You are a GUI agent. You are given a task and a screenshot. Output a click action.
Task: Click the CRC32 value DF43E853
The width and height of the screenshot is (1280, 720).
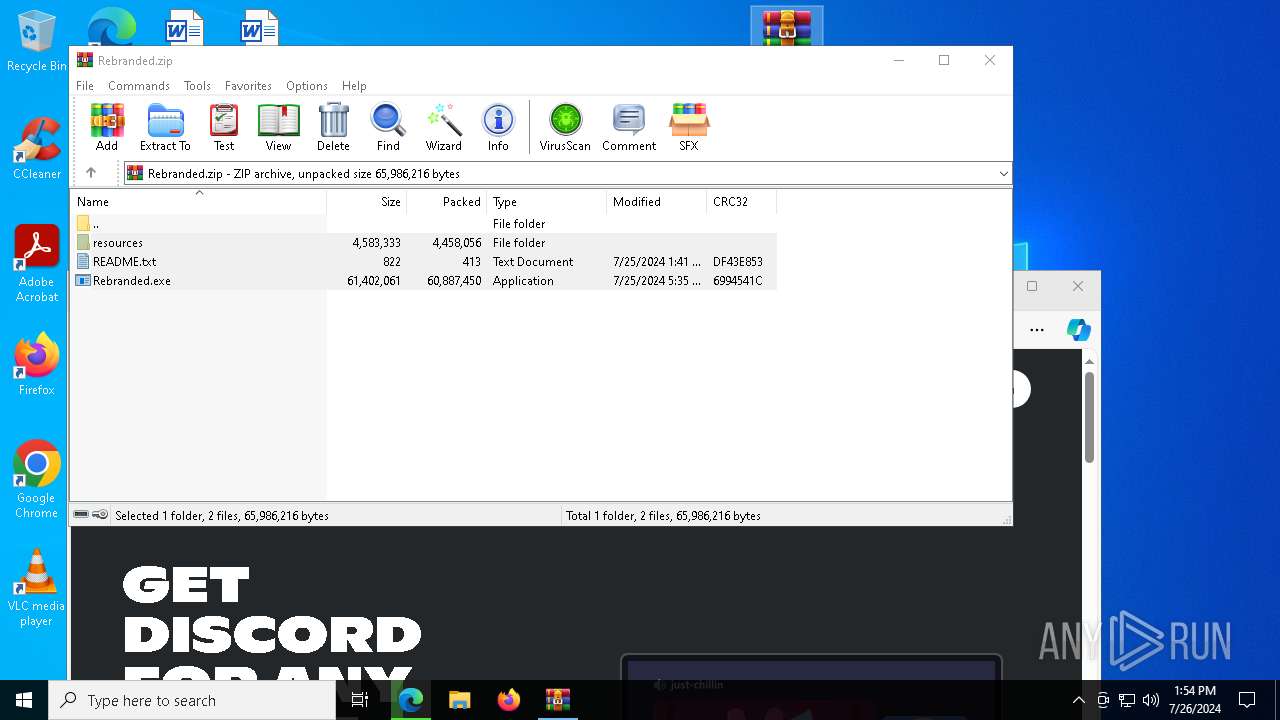click(x=738, y=262)
